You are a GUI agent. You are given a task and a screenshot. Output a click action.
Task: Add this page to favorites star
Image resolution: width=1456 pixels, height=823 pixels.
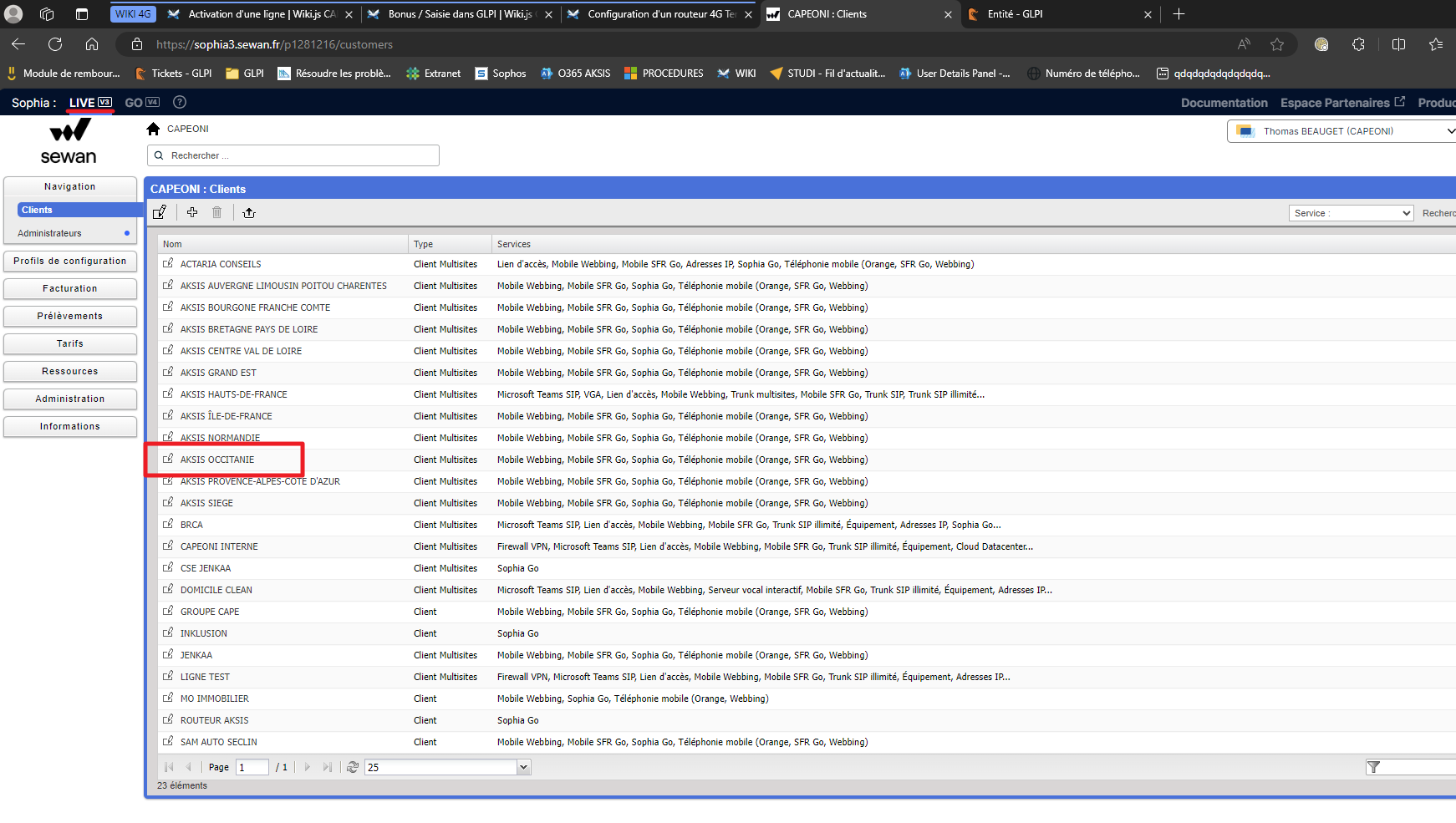[1277, 44]
